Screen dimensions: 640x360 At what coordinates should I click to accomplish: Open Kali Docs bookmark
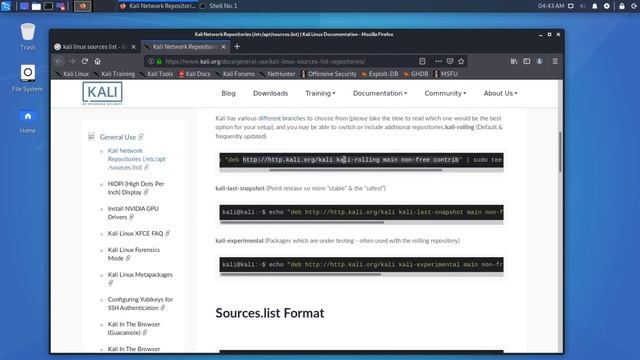195,74
